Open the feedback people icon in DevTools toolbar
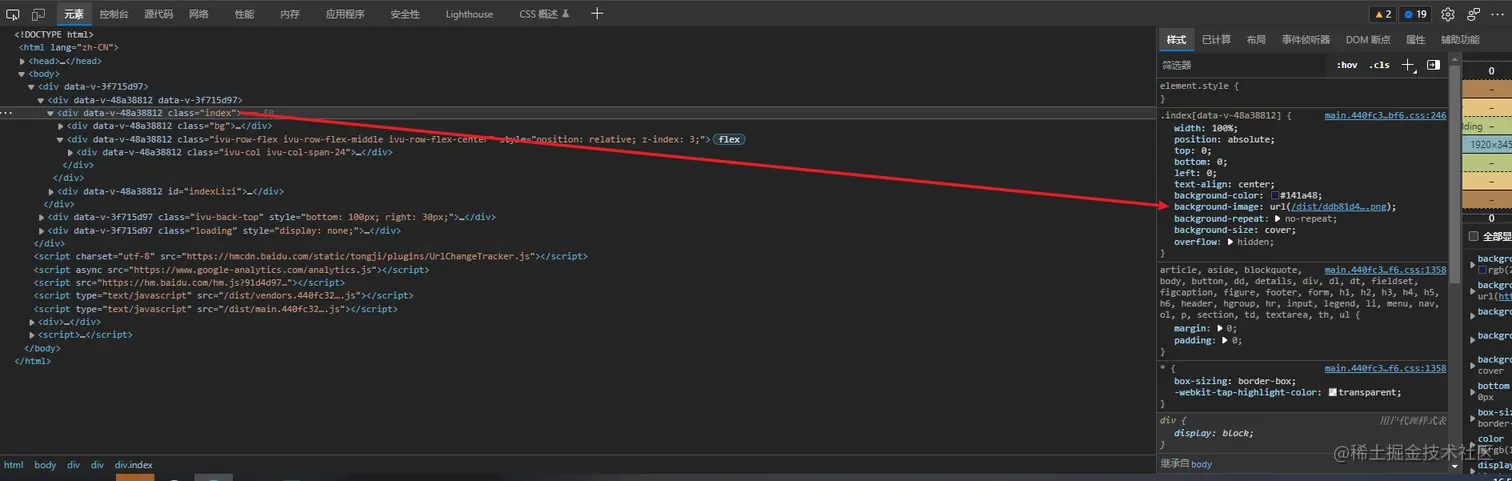The image size is (1512, 481). tap(1474, 14)
